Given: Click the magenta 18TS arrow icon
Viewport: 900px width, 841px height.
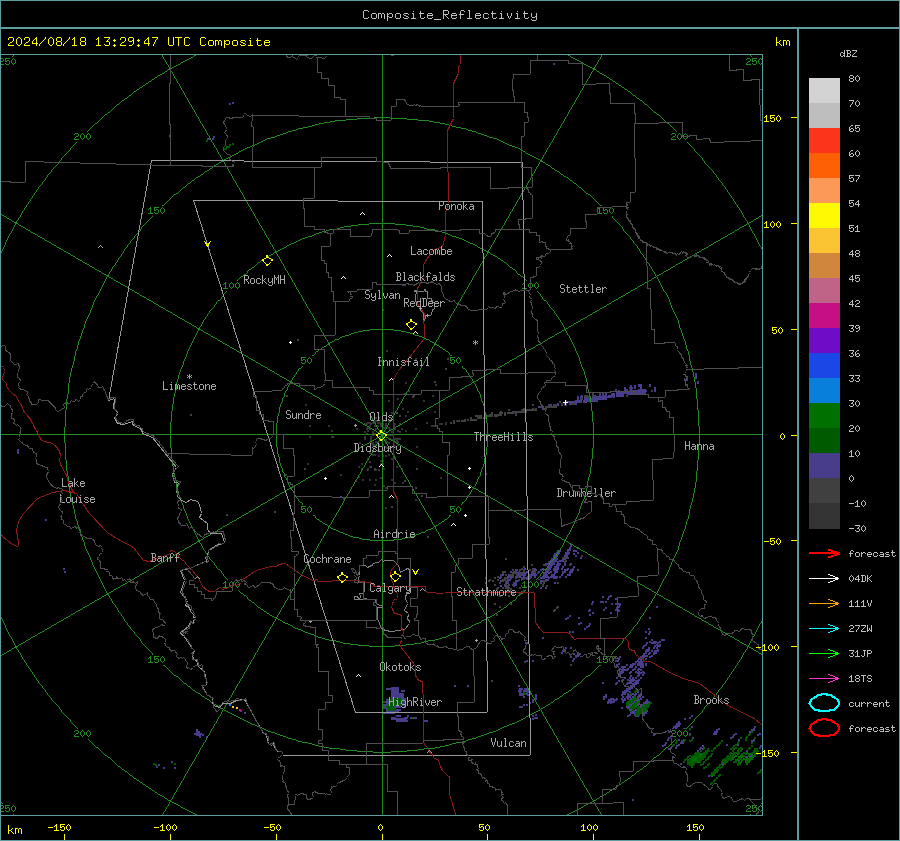Looking at the screenshot, I should point(824,679).
